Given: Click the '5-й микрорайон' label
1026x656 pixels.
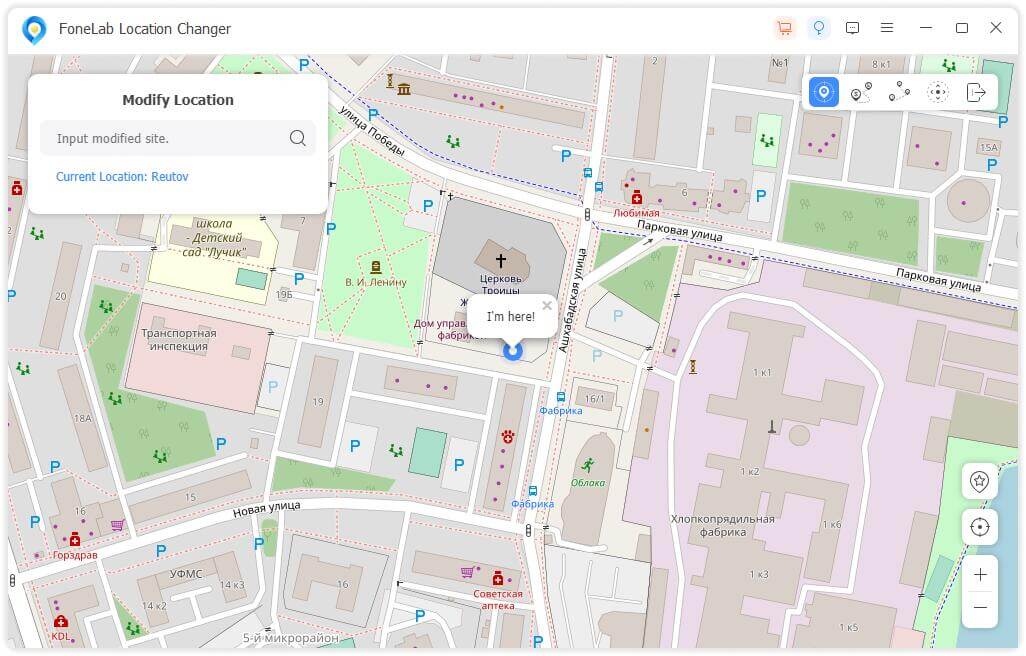Looking at the screenshot, I should point(291,638).
